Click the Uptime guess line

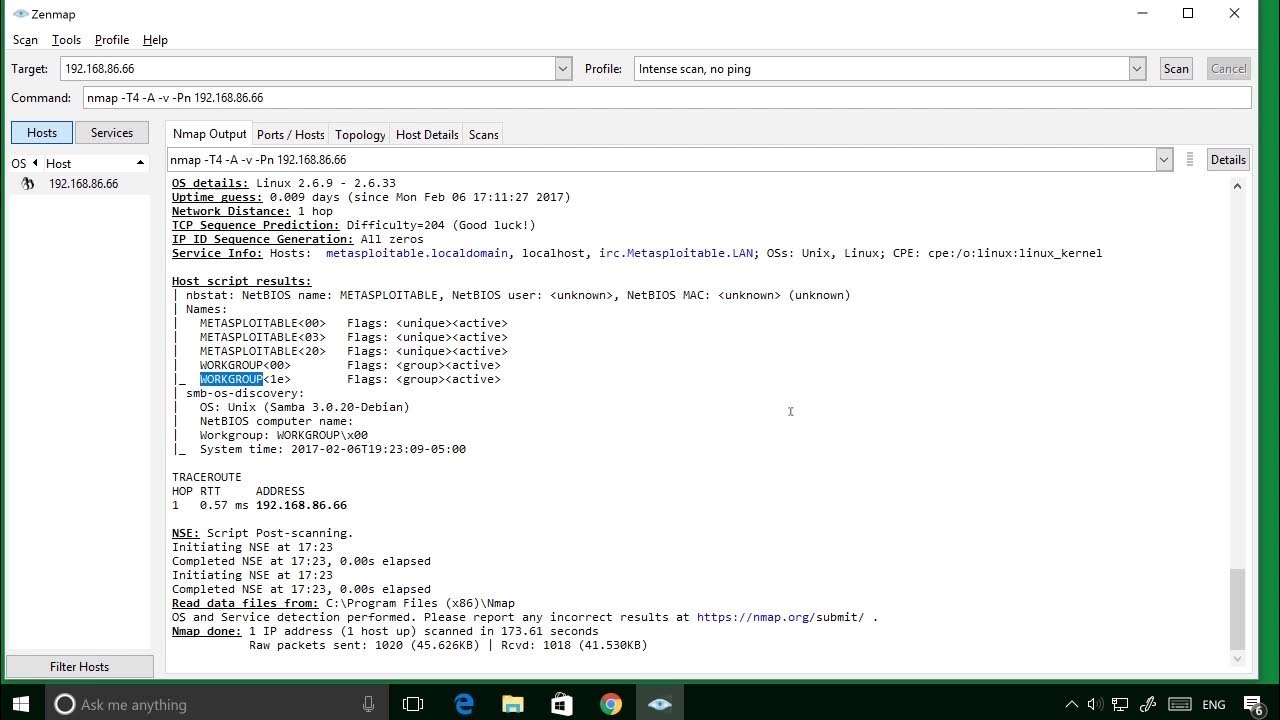point(371,197)
